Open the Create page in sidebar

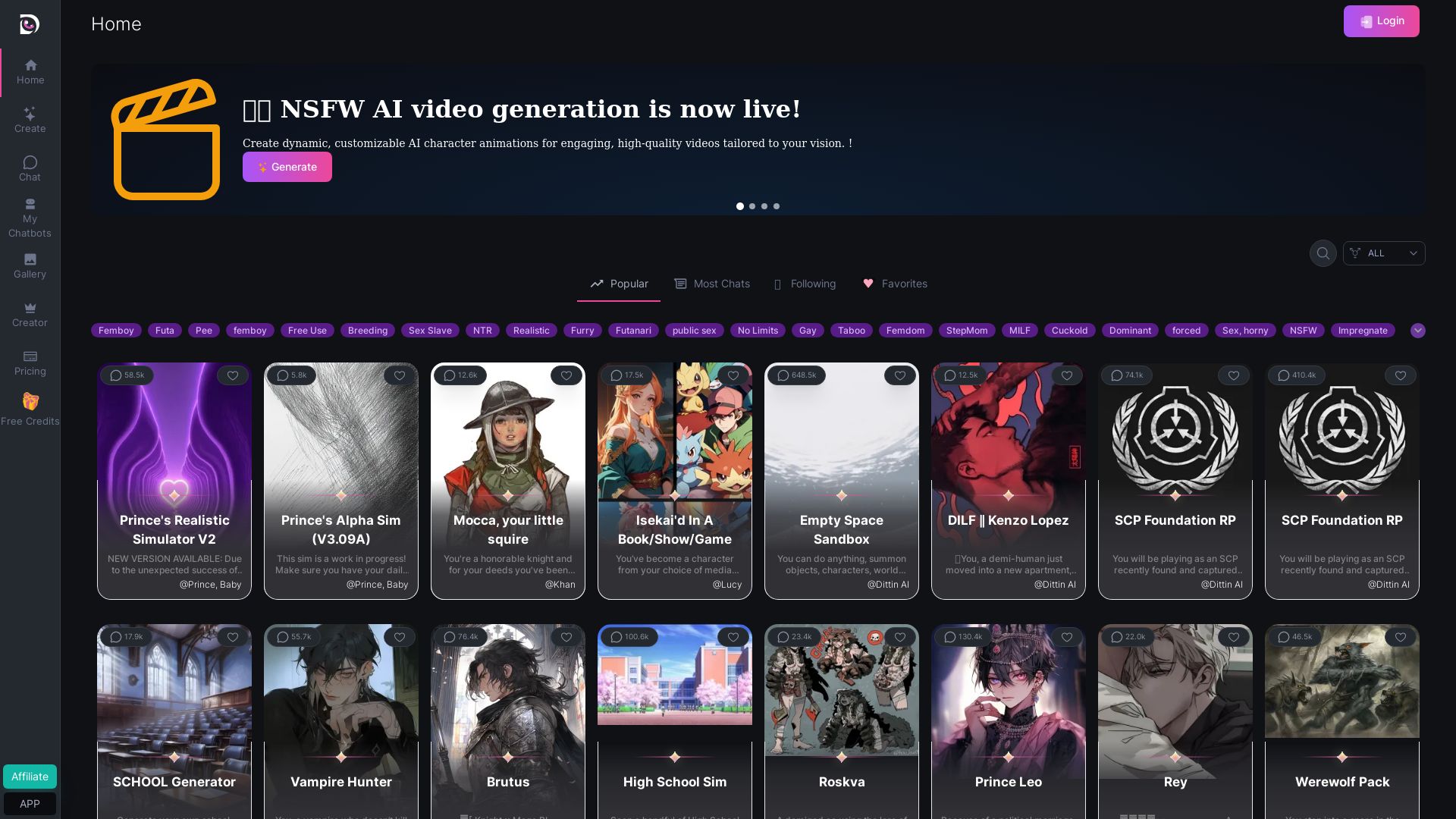[x=30, y=120]
